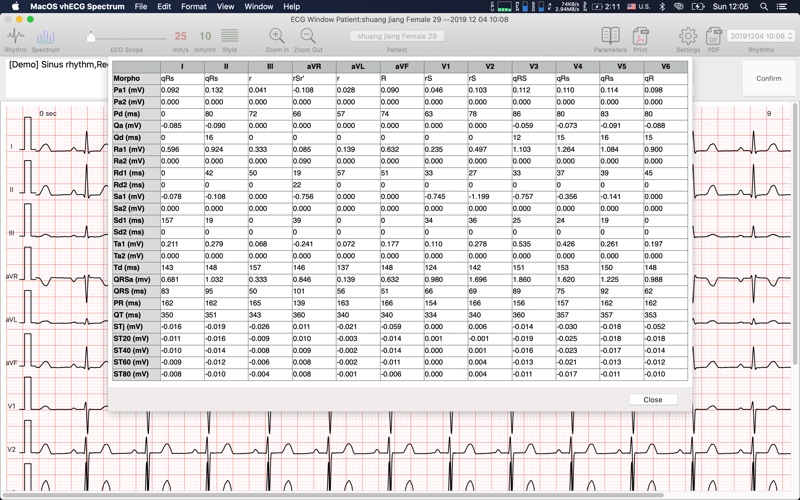This screenshot has height=500, width=800.
Task: Click the diagnosis text Sinus rhythm
Action: point(60,65)
